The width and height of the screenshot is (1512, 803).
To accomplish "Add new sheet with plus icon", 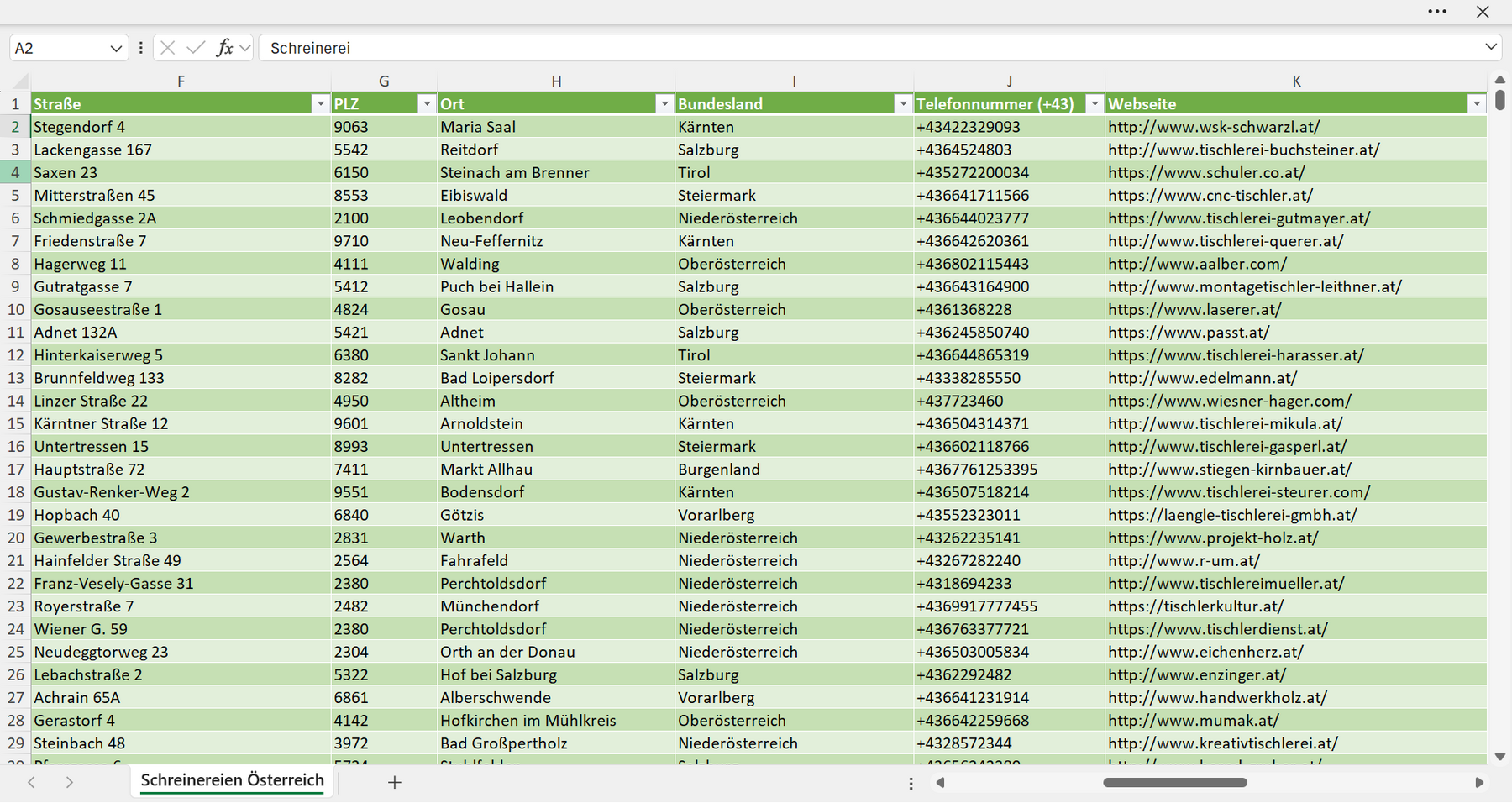I will pos(395,782).
